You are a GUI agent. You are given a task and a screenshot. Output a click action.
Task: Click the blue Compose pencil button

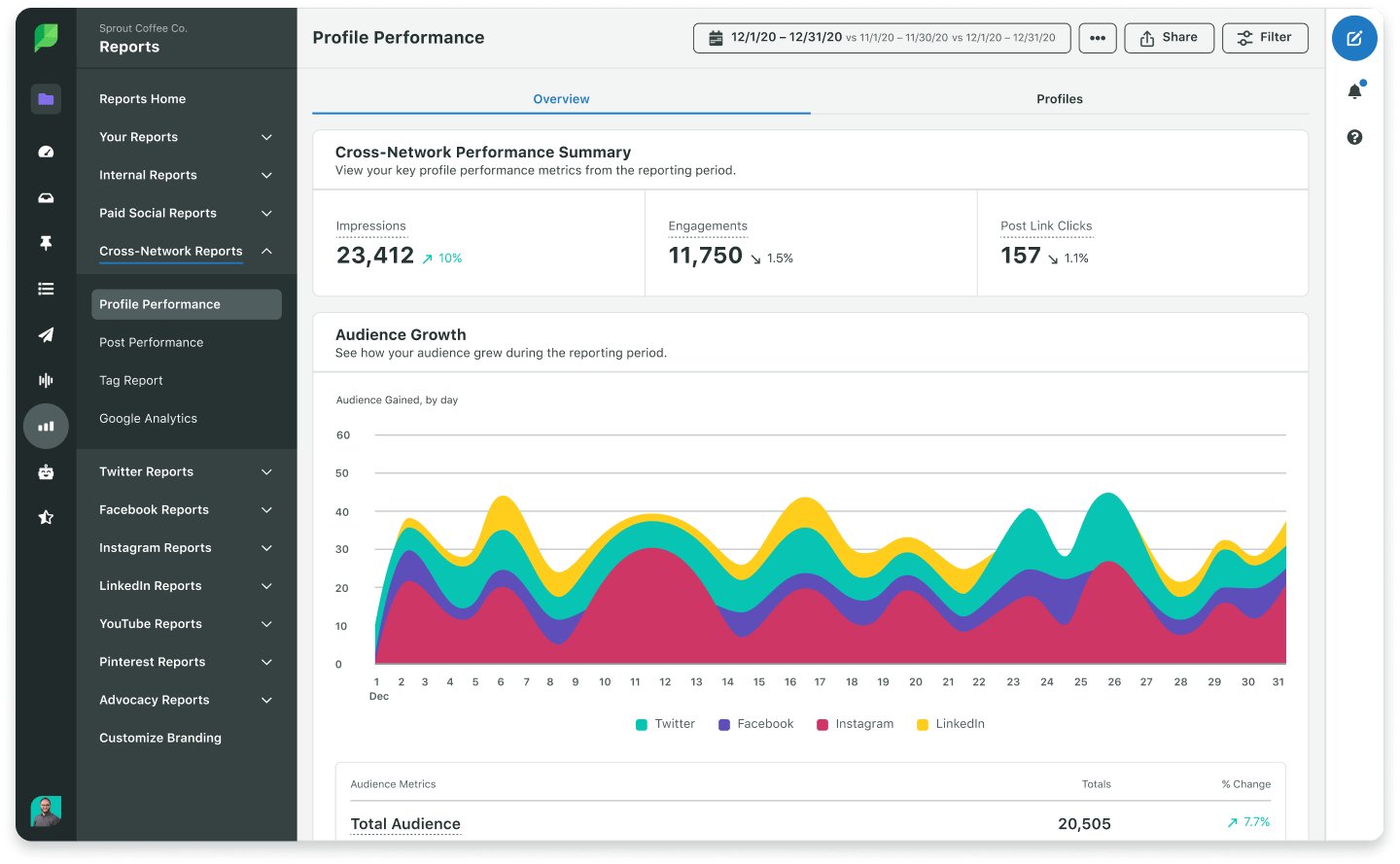pos(1354,38)
